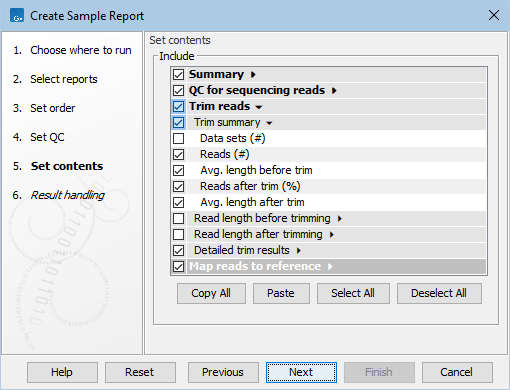
Task: Click the Summary row label
Action: click(x=216, y=74)
